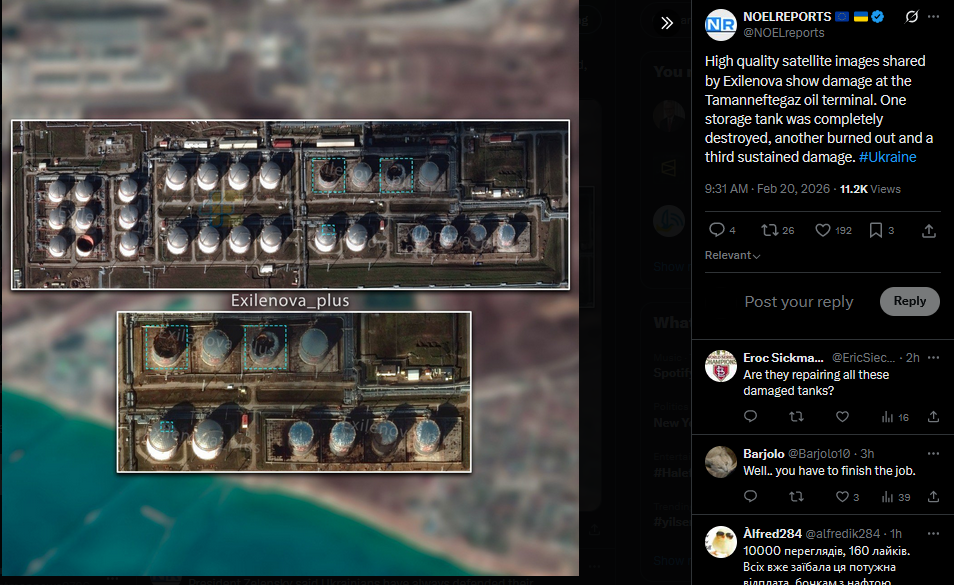Open the main post's more options menu
Screen dimensions: 954x585
933,16
